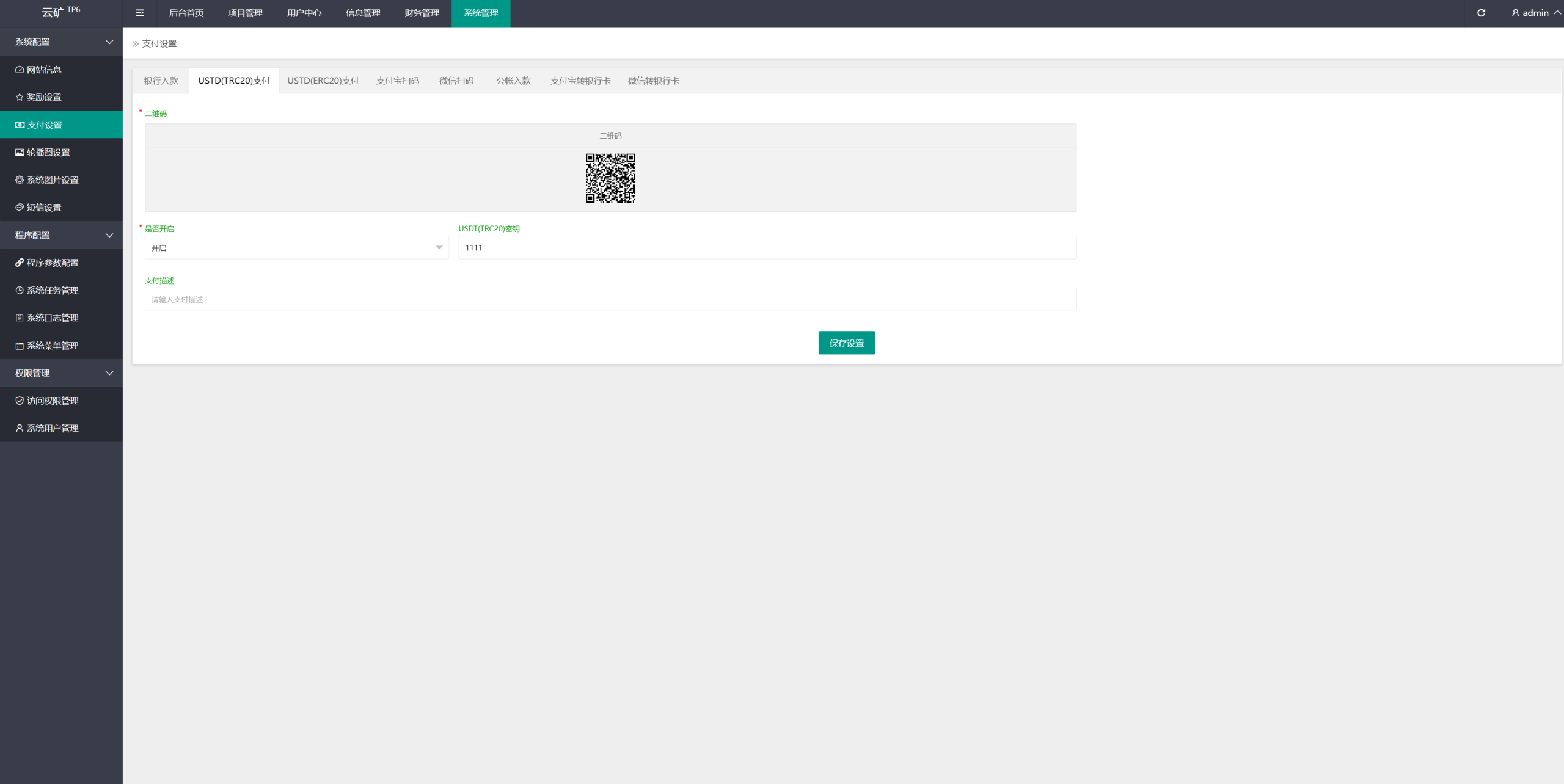Open the 是否开启 dropdown
1564x784 pixels.
click(x=296, y=248)
